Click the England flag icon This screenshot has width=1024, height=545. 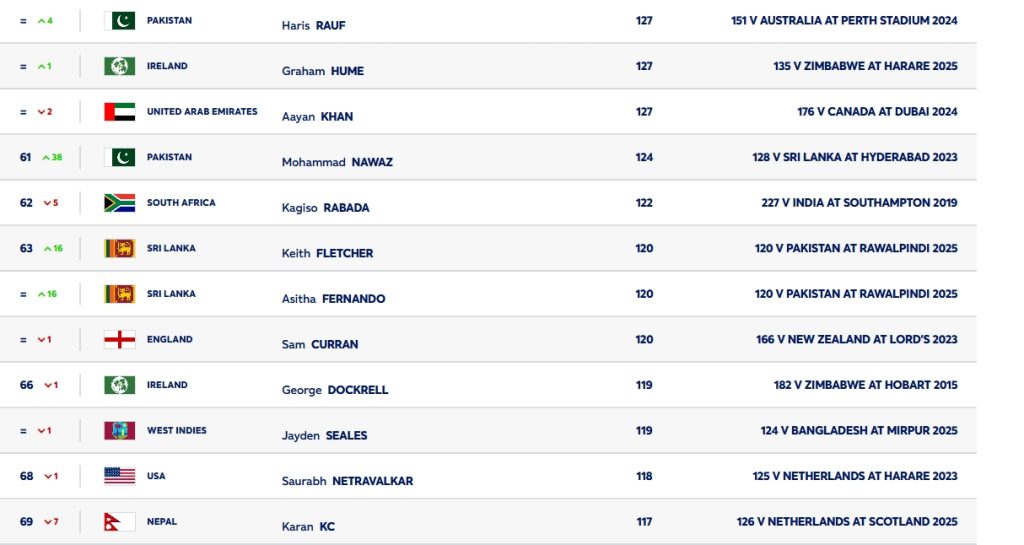tap(119, 339)
